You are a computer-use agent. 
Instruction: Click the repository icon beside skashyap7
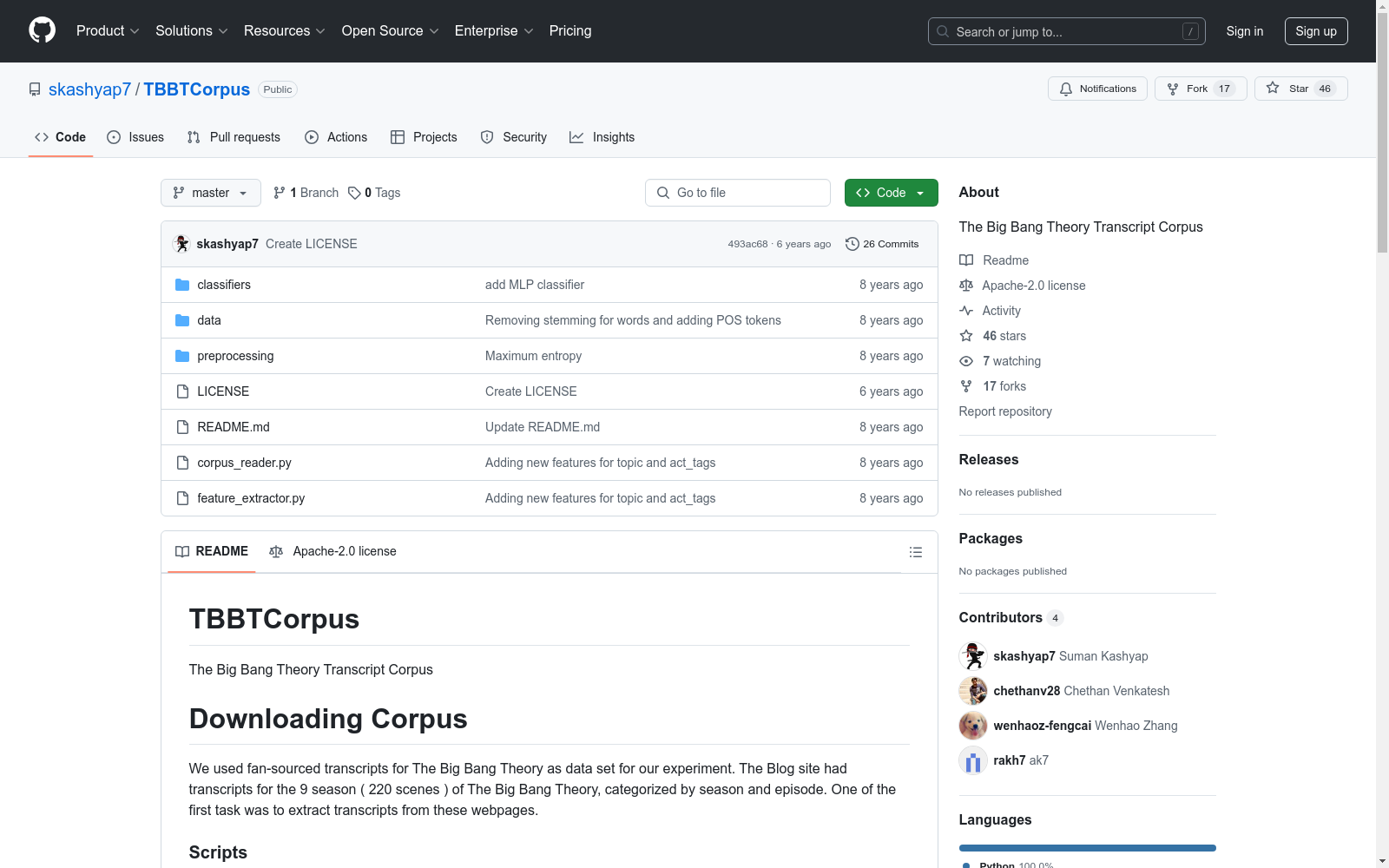[35, 89]
